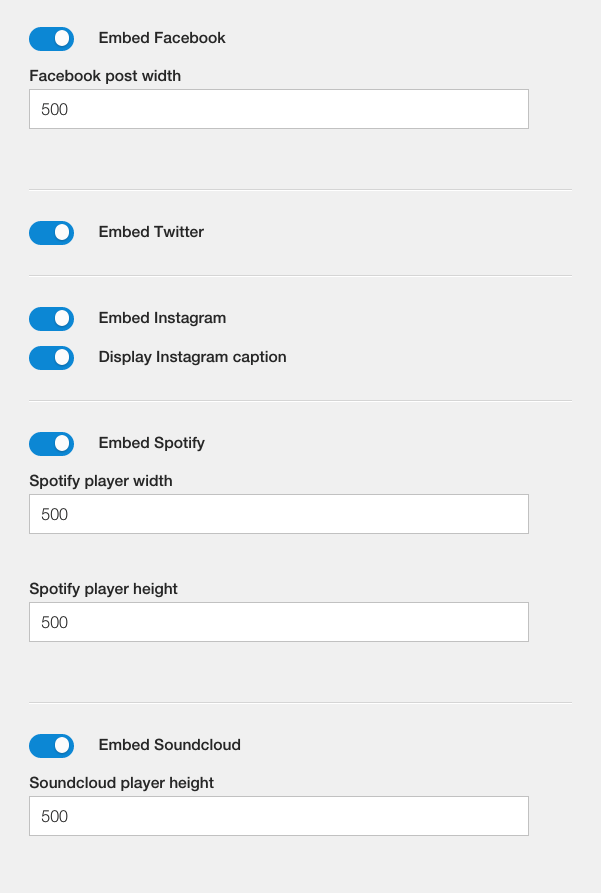Click the "Display Instagram caption" label
Viewport: 601px width, 893px height.
click(x=193, y=357)
